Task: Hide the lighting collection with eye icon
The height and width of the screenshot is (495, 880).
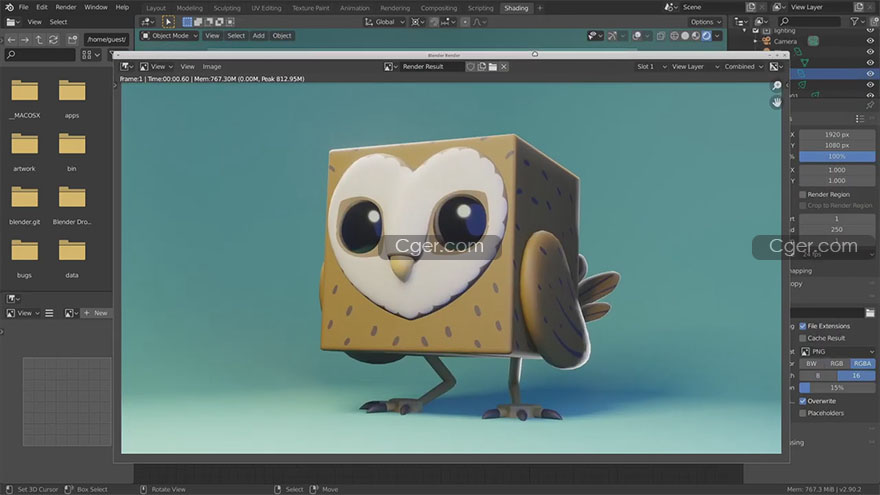Action: pos(870,30)
